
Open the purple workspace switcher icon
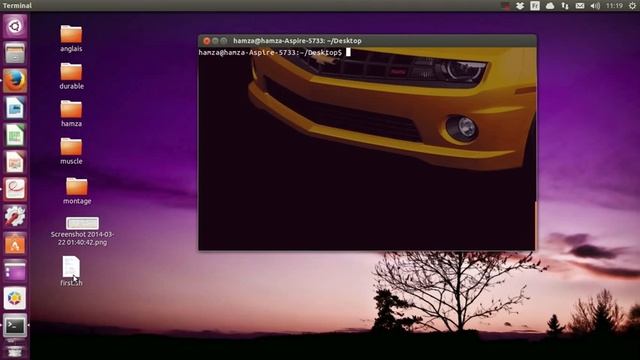[15, 271]
